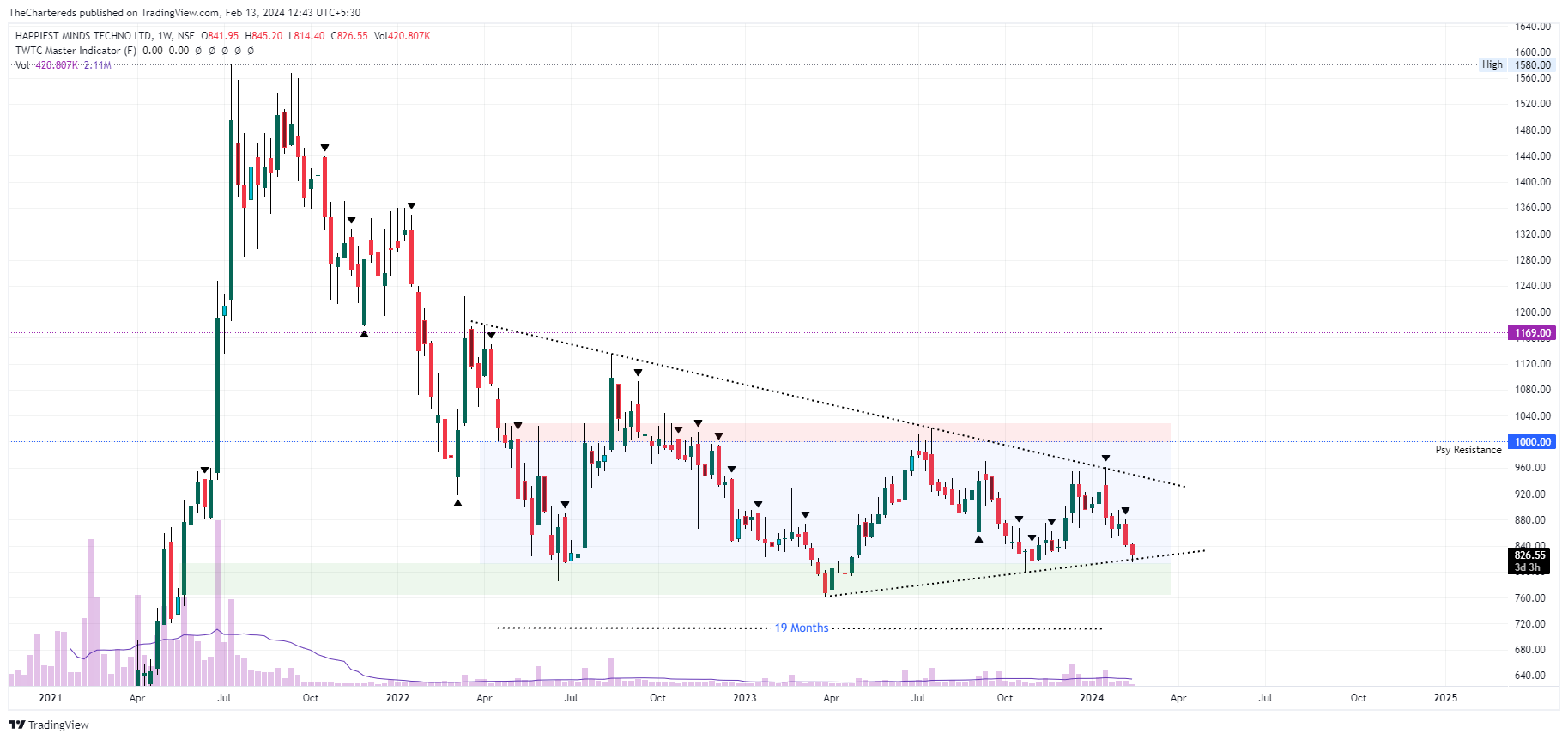Click the 2023 label on time axis

point(745,698)
